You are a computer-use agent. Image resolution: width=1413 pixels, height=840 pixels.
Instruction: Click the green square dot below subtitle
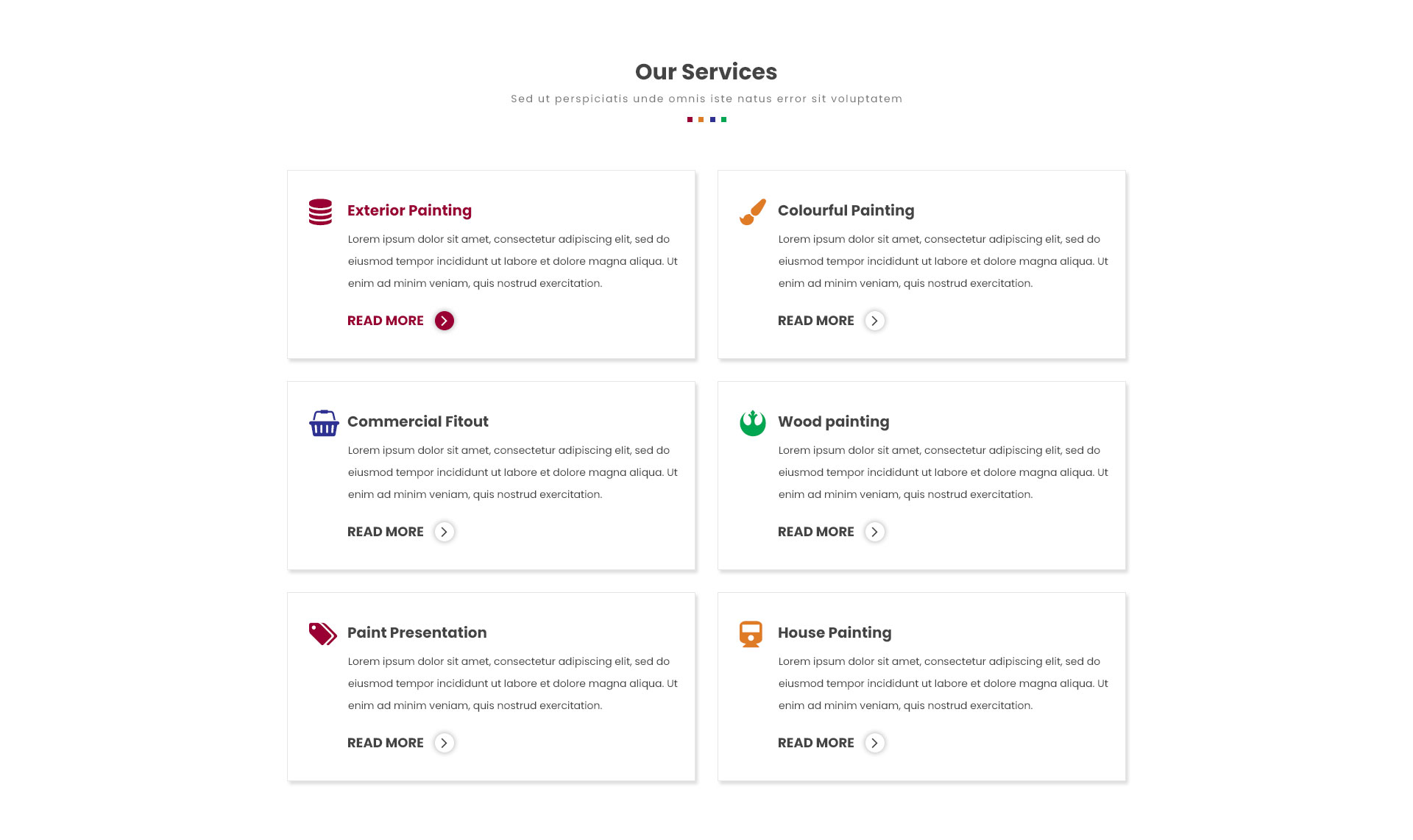(724, 119)
